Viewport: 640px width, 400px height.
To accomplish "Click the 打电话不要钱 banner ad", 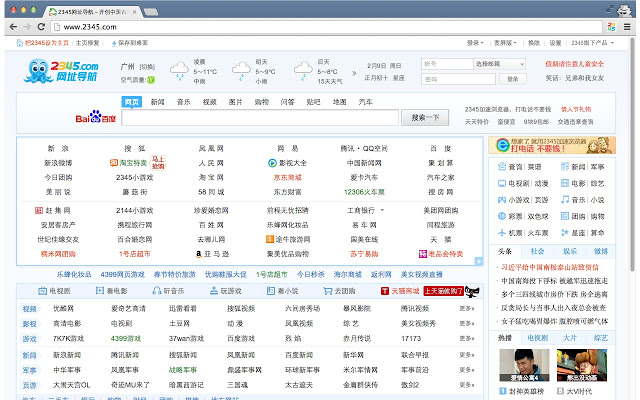I will 552,145.
